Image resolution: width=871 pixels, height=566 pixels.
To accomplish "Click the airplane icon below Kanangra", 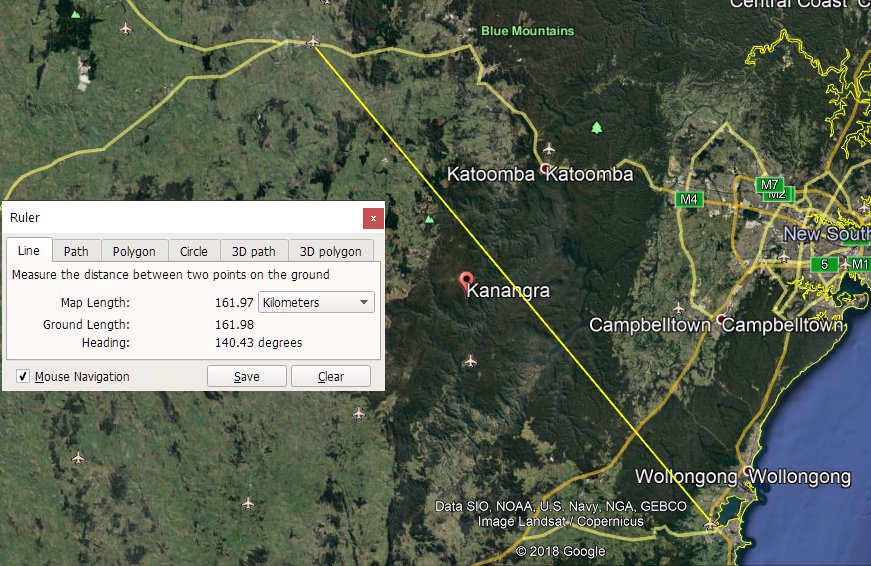I will click(470, 362).
